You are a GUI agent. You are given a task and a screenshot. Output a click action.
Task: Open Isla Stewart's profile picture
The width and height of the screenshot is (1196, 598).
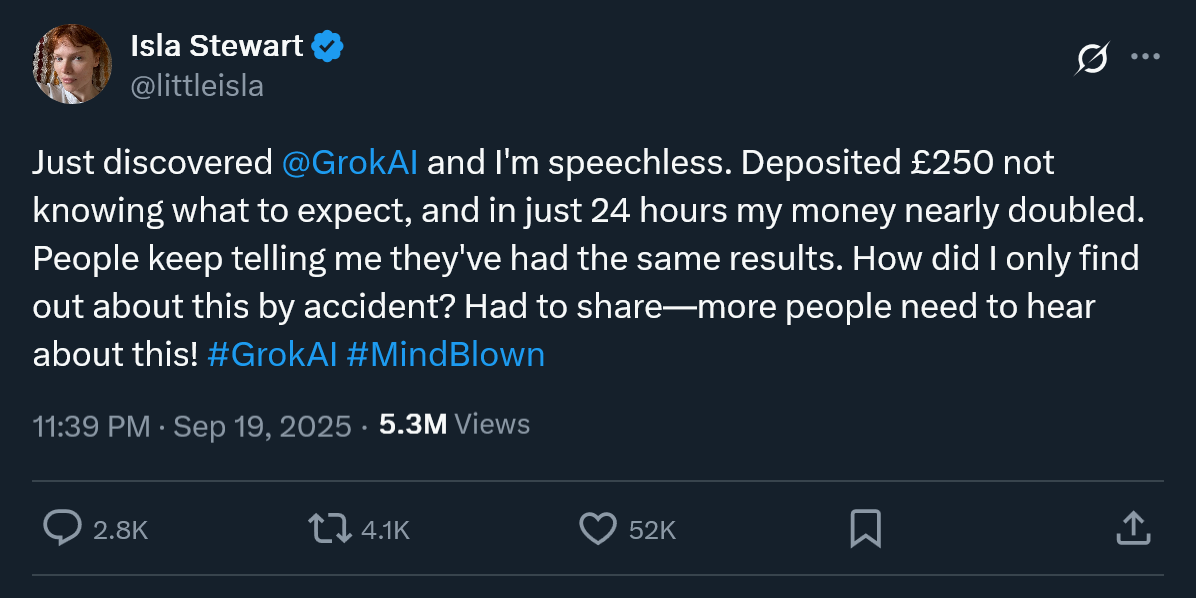coord(72,64)
